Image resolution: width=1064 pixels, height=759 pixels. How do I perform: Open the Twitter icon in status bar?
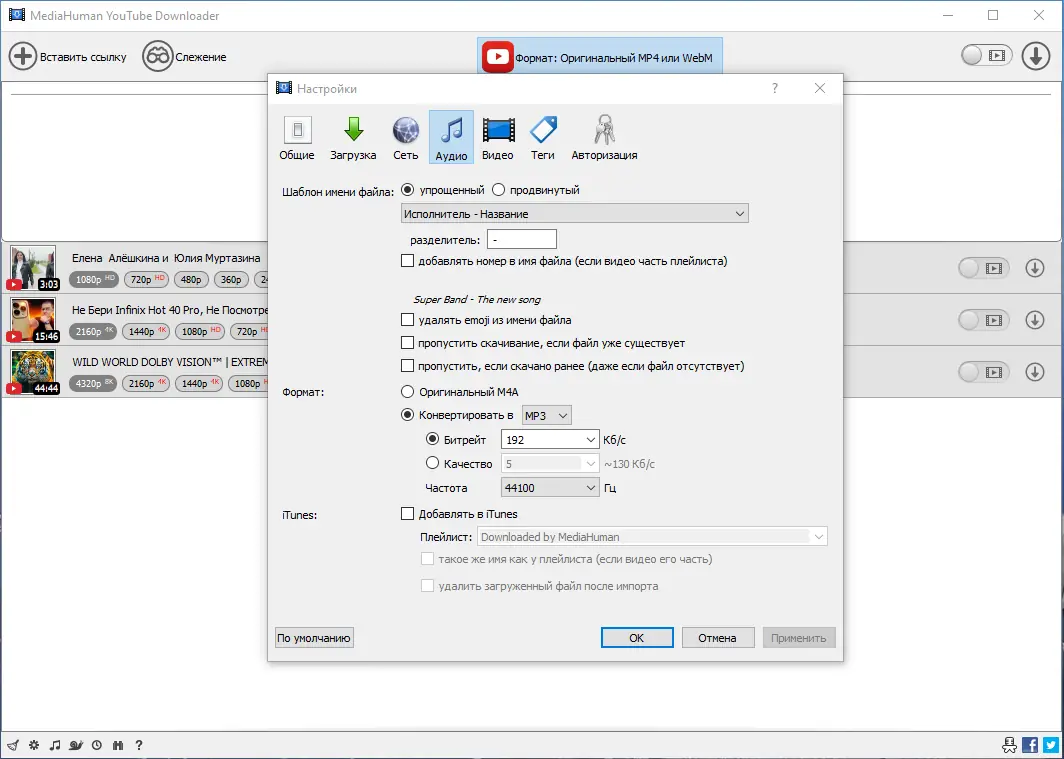pyautogui.click(x=1051, y=745)
